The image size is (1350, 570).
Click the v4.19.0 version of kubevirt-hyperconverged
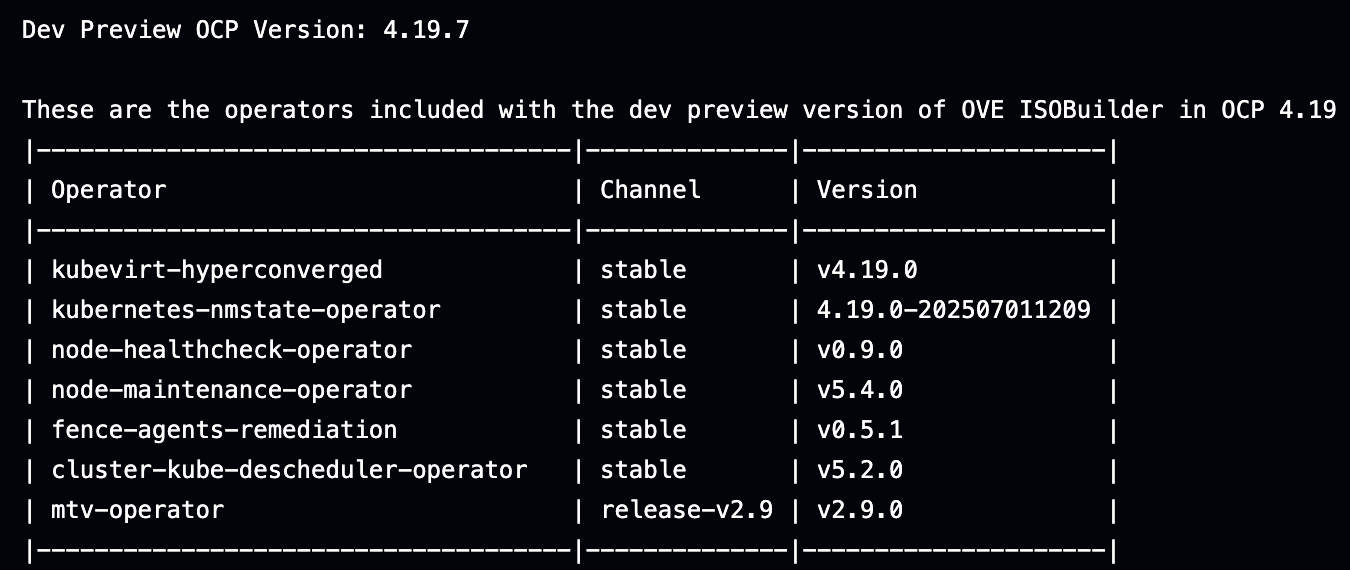(x=867, y=270)
